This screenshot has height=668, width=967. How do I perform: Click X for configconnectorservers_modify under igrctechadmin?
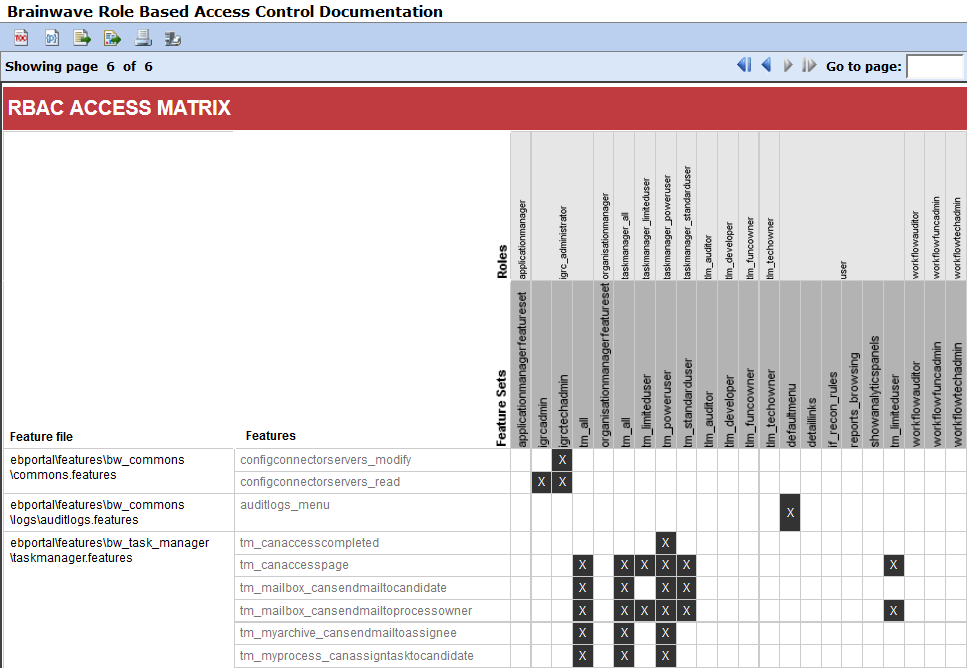pyautogui.click(x=562, y=460)
